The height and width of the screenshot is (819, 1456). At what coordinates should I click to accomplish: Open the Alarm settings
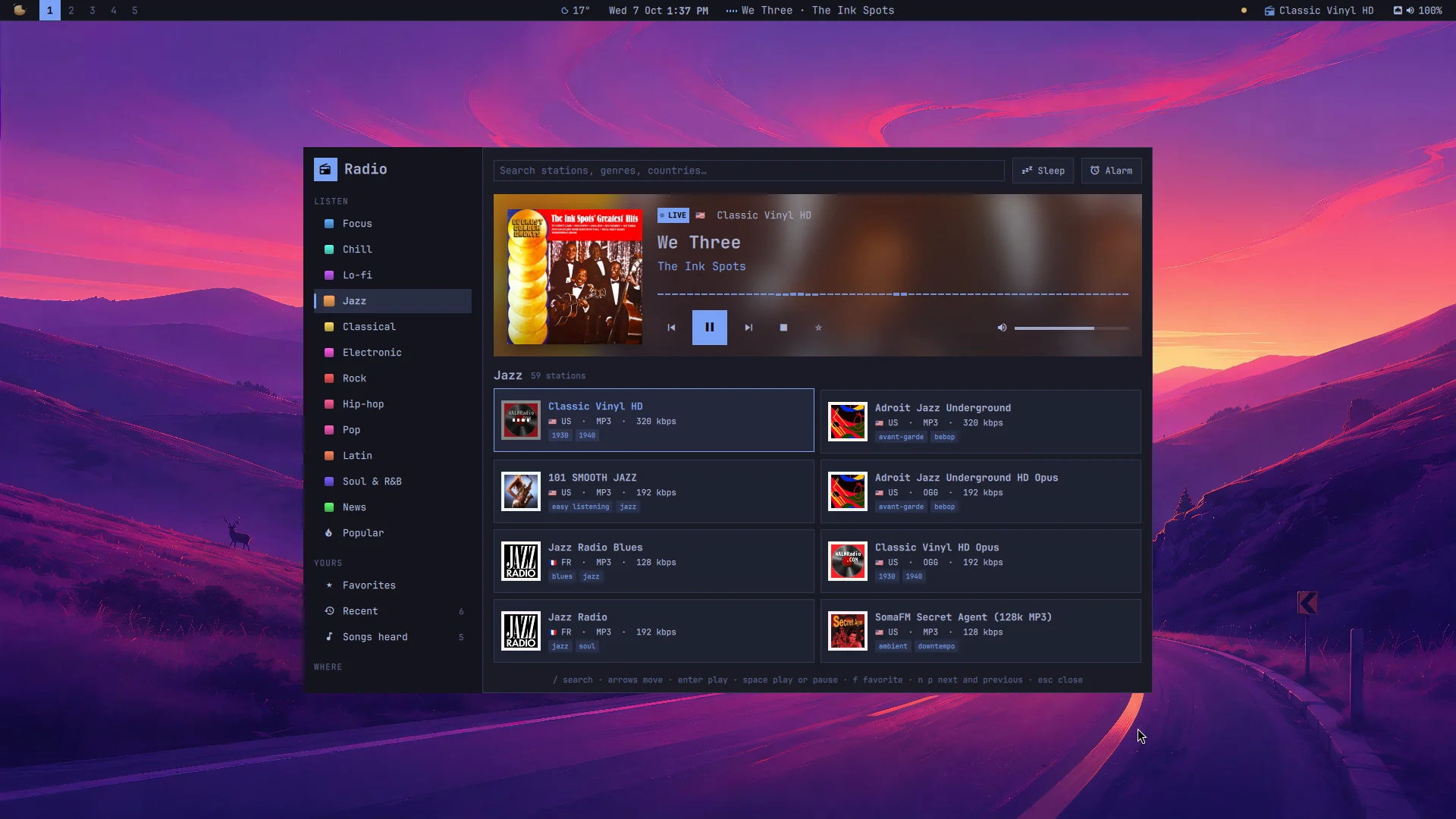pos(1111,171)
